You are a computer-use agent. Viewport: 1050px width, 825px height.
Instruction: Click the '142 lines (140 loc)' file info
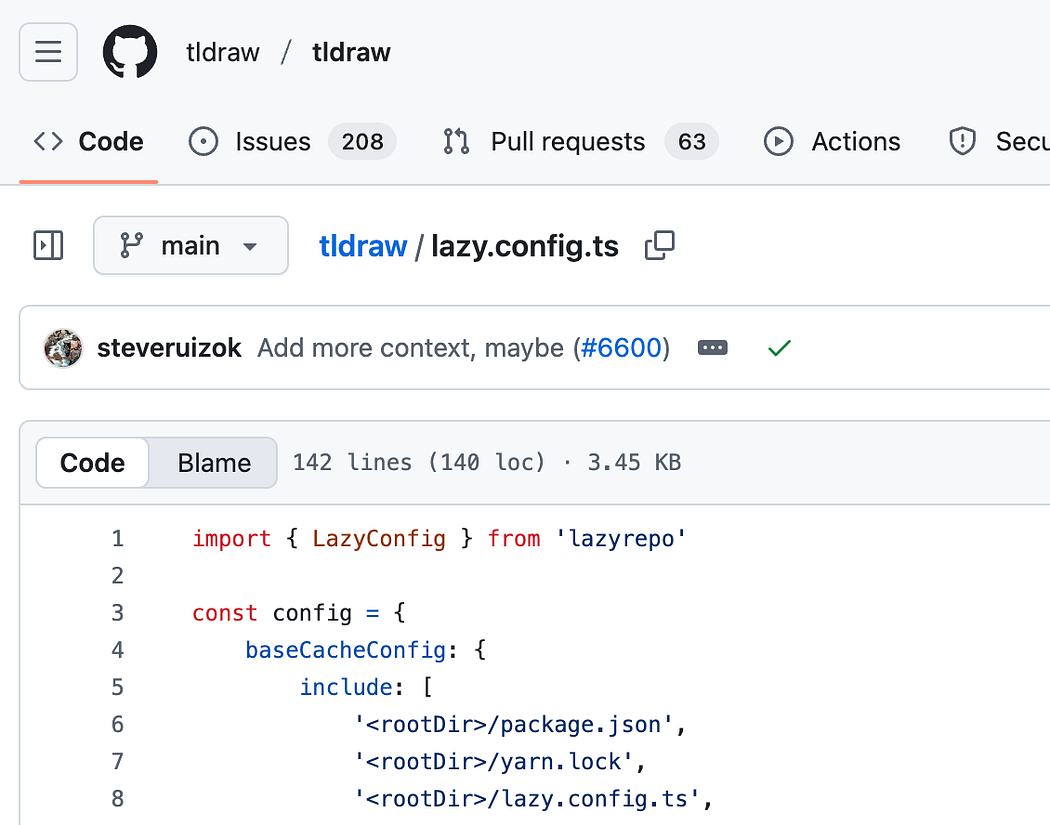coord(419,462)
